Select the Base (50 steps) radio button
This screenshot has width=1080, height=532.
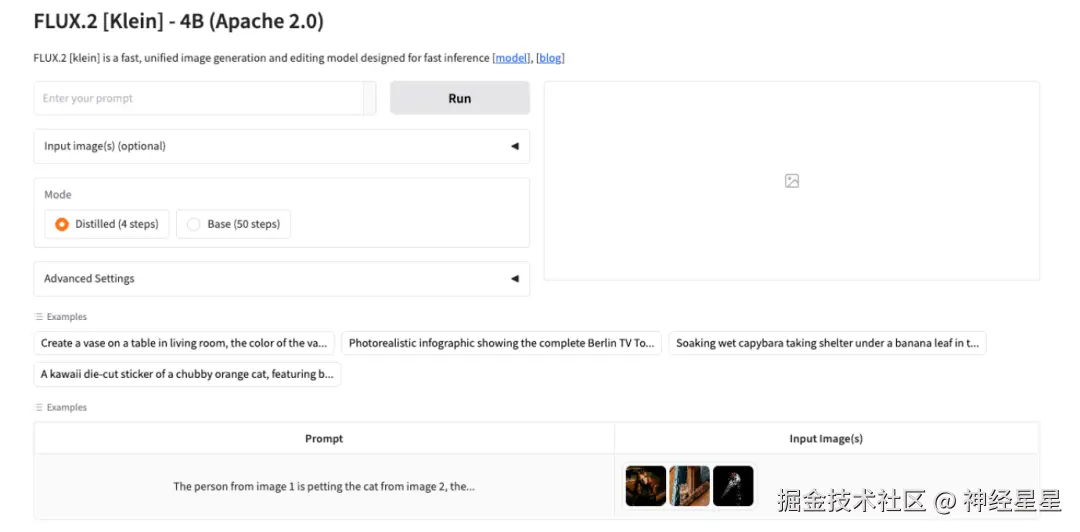click(x=194, y=224)
